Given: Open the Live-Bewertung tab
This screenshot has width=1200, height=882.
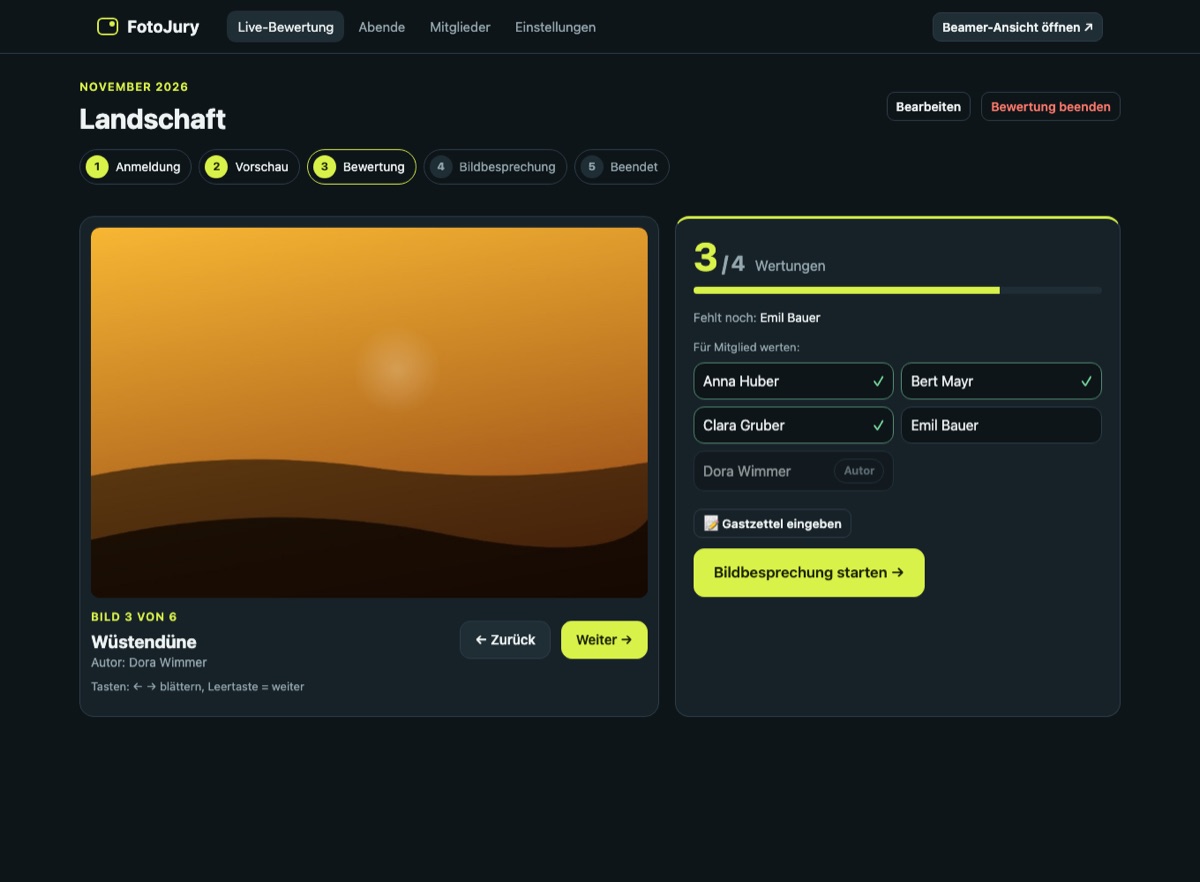Looking at the screenshot, I should pos(285,27).
